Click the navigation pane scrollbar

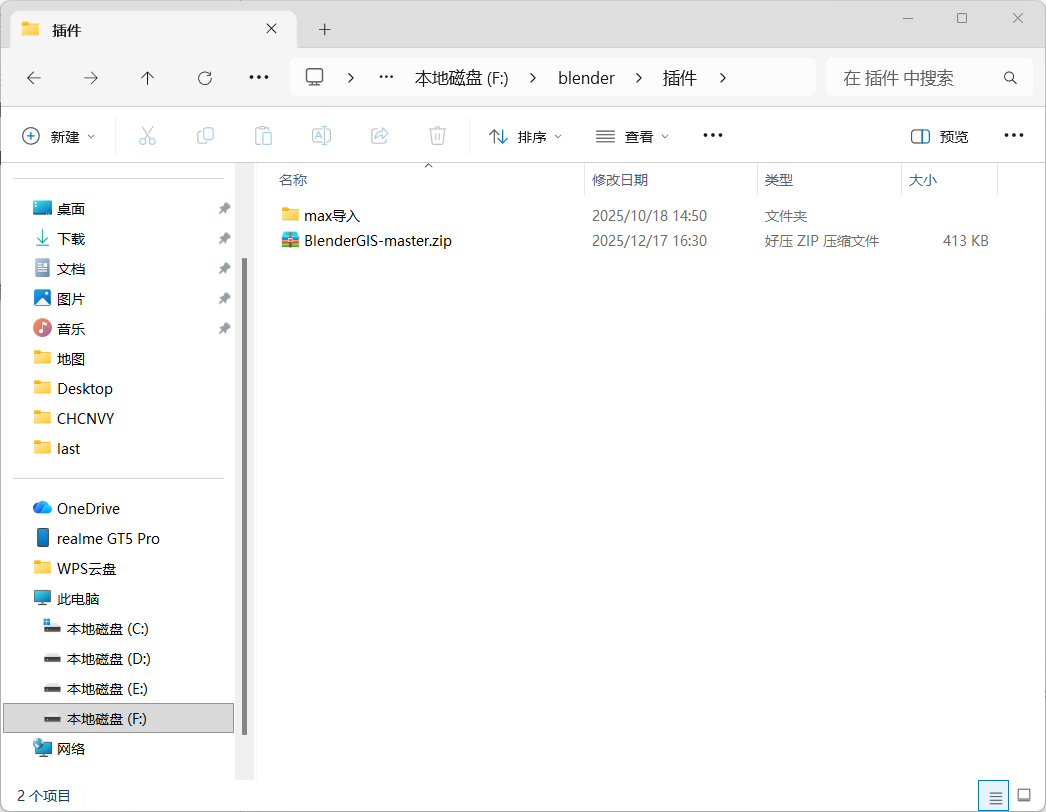click(244, 495)
